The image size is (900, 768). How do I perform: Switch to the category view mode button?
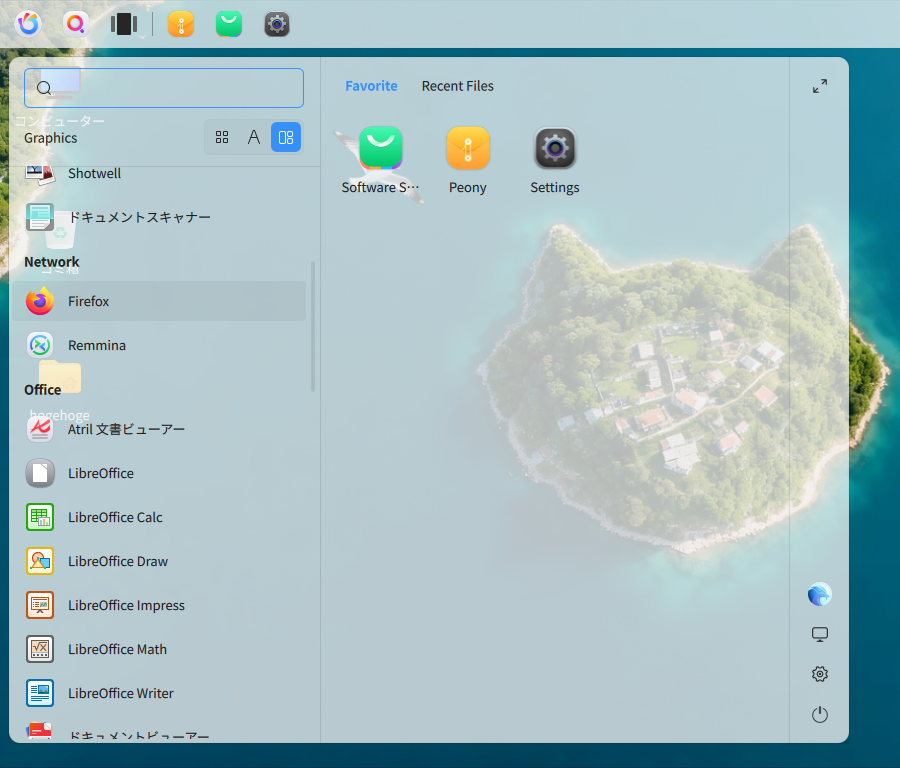click(286, 137)
